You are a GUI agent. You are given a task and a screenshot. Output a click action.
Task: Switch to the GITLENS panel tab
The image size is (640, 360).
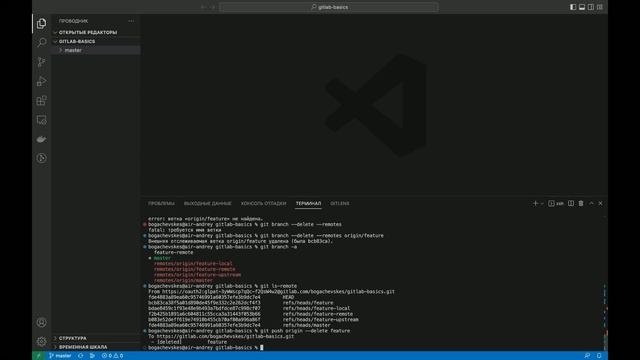340,203
